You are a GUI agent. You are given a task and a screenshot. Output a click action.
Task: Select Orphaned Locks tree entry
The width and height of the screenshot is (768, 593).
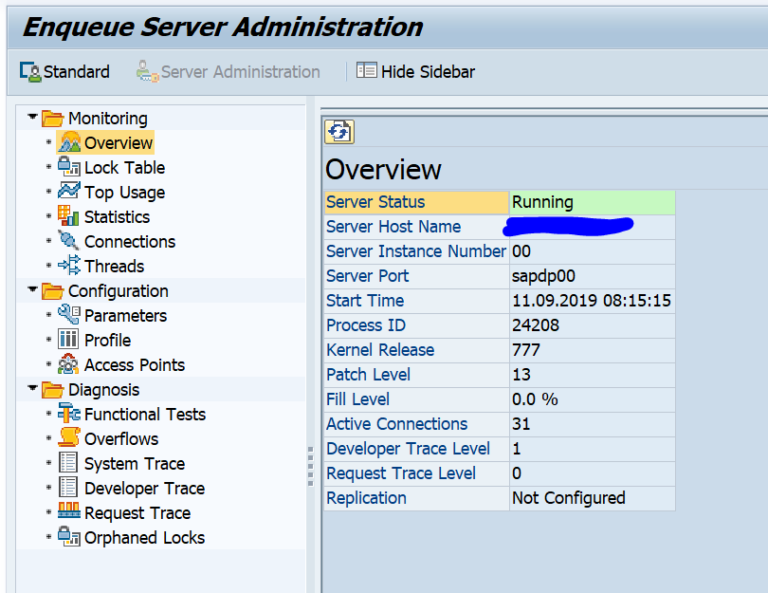[144, 537]
